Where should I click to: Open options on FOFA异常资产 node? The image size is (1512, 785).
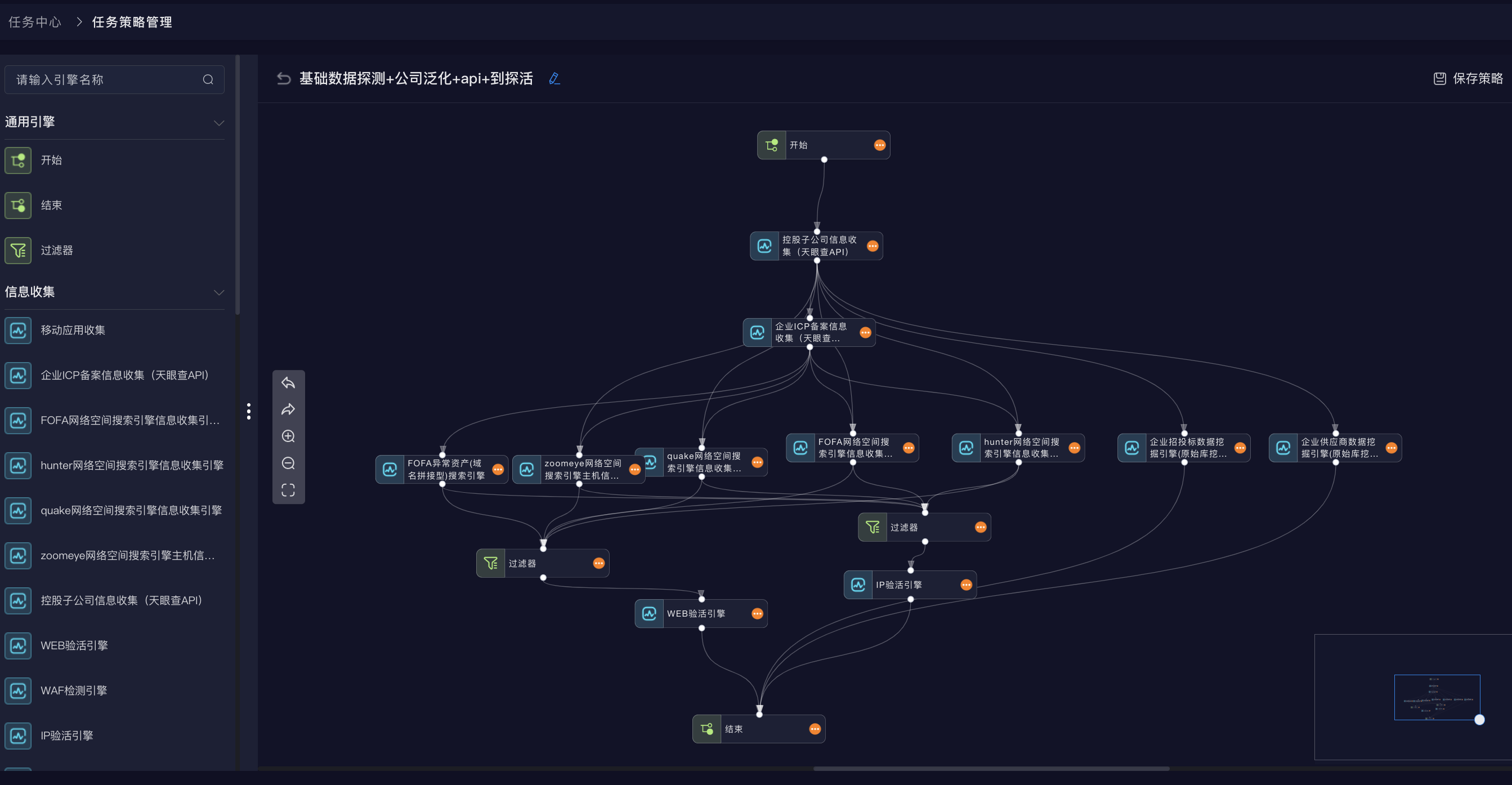click(x=498, y=469)
